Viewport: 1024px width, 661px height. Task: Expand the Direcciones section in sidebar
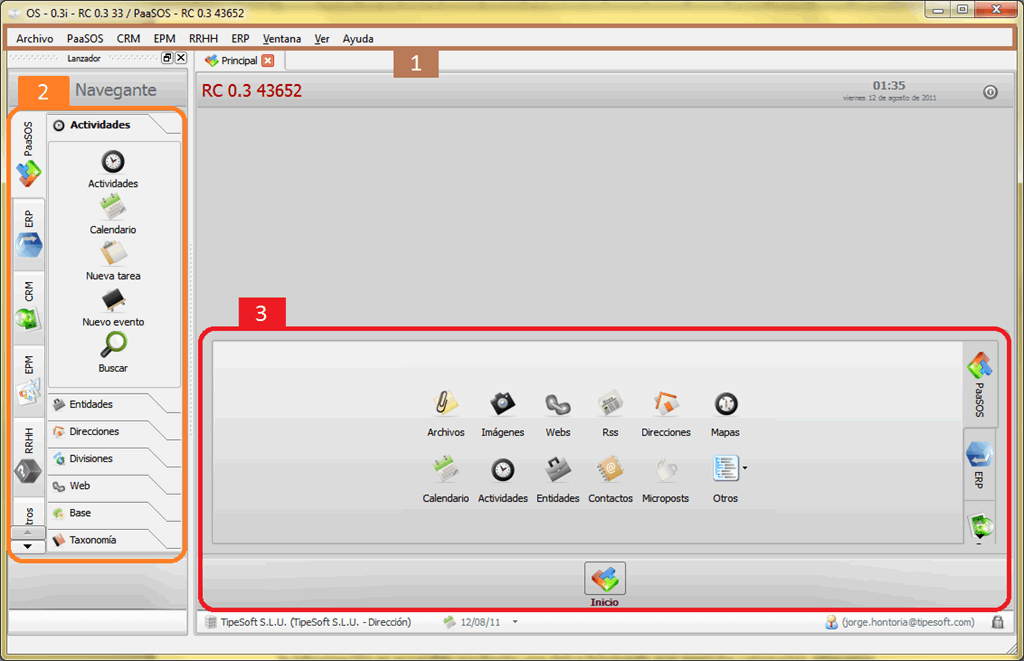[114, 432]
